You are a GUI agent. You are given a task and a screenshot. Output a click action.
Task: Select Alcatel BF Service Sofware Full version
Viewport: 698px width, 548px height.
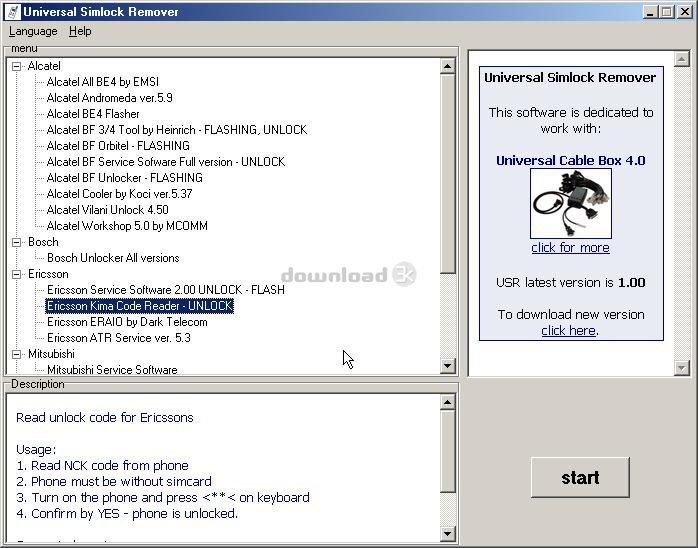(166, 162)
